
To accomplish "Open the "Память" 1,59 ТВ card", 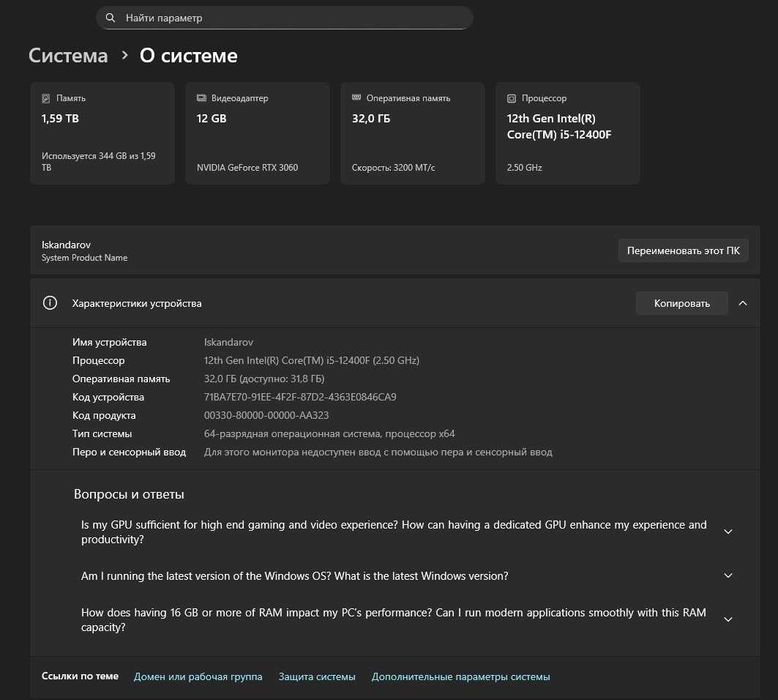I will [102, 133].
